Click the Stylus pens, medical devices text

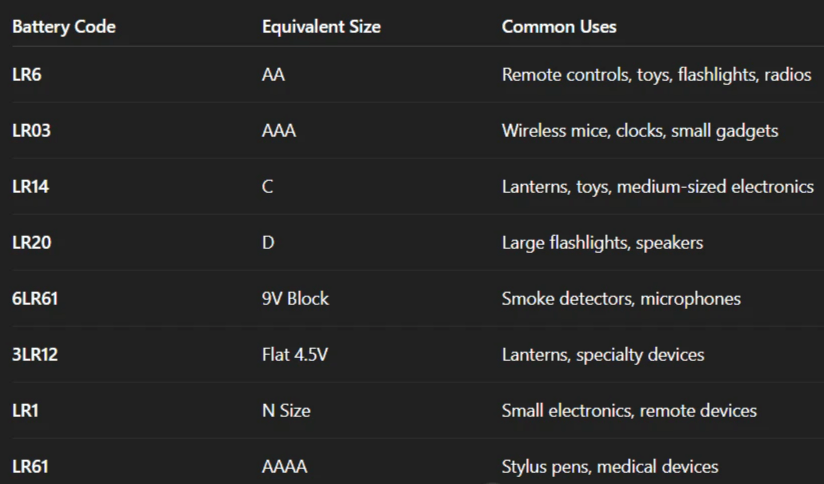click(610, 467)
